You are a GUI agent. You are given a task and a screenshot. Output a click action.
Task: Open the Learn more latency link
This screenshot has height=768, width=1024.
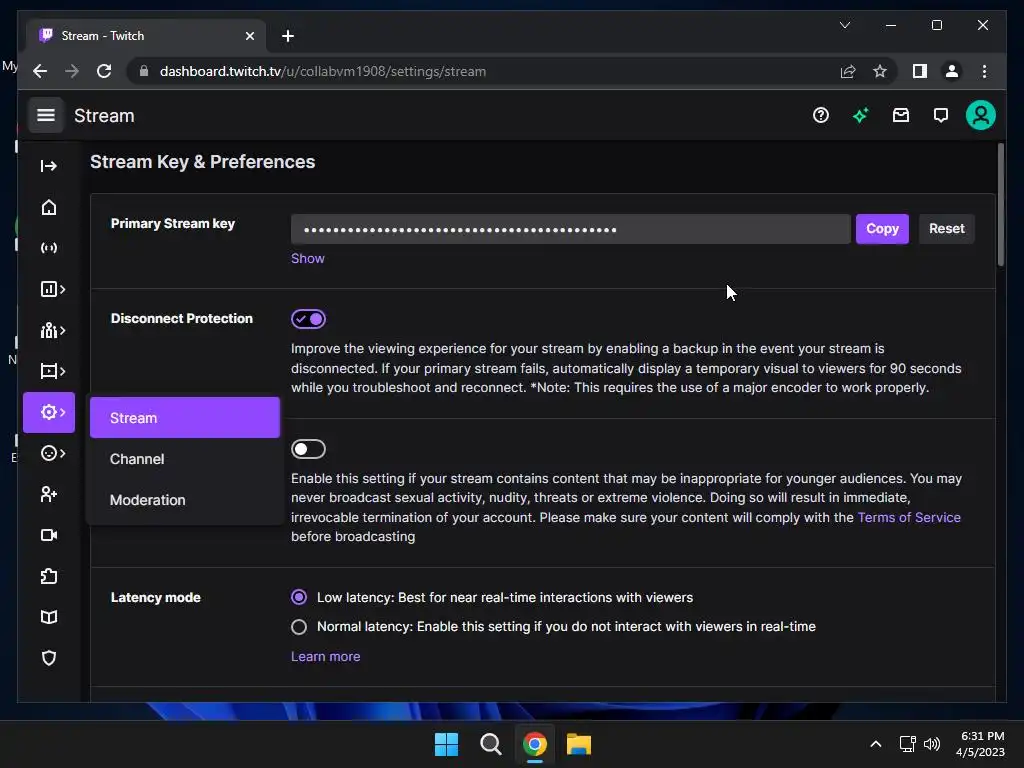(x=325, y=656)
